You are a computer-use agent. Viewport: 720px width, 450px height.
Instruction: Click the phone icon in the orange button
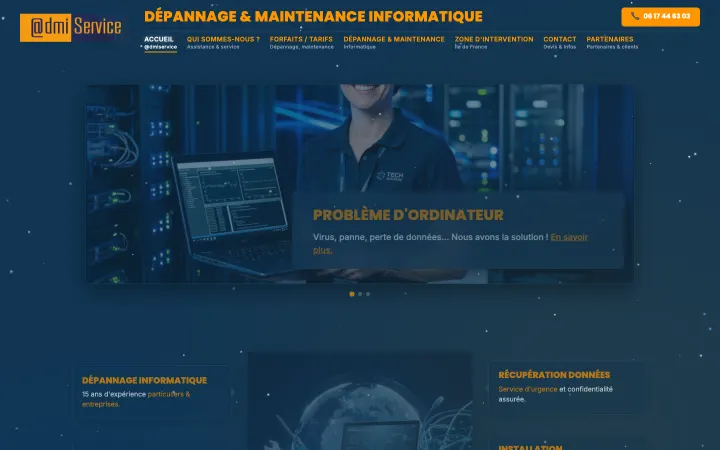tap(635, 16)
